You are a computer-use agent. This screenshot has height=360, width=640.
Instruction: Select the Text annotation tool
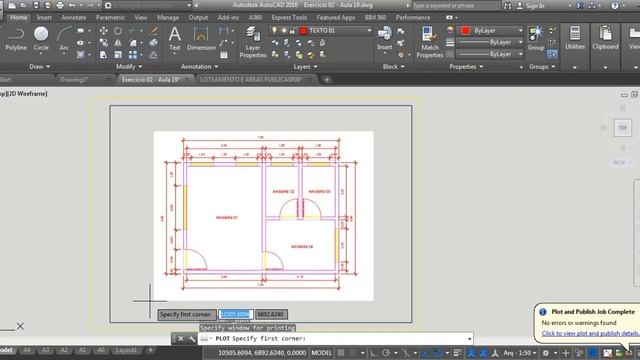click(175, 39)
